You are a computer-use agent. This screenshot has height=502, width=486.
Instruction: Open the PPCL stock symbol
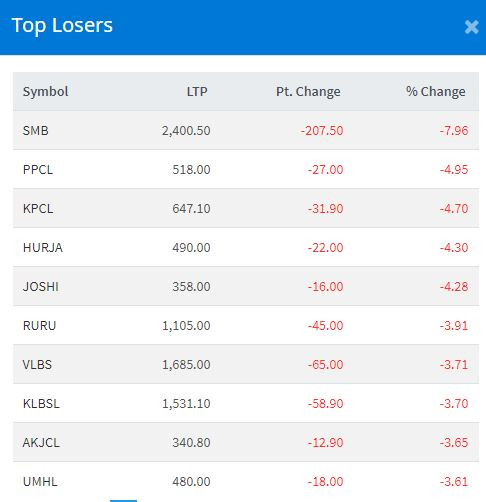point(38,169)
